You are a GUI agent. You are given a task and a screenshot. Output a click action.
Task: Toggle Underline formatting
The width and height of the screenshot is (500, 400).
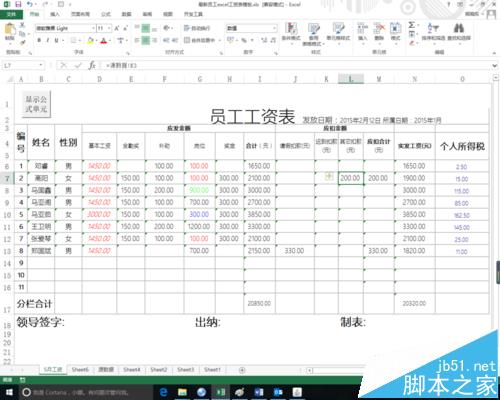pyautogui.click(x=56, y=40)
